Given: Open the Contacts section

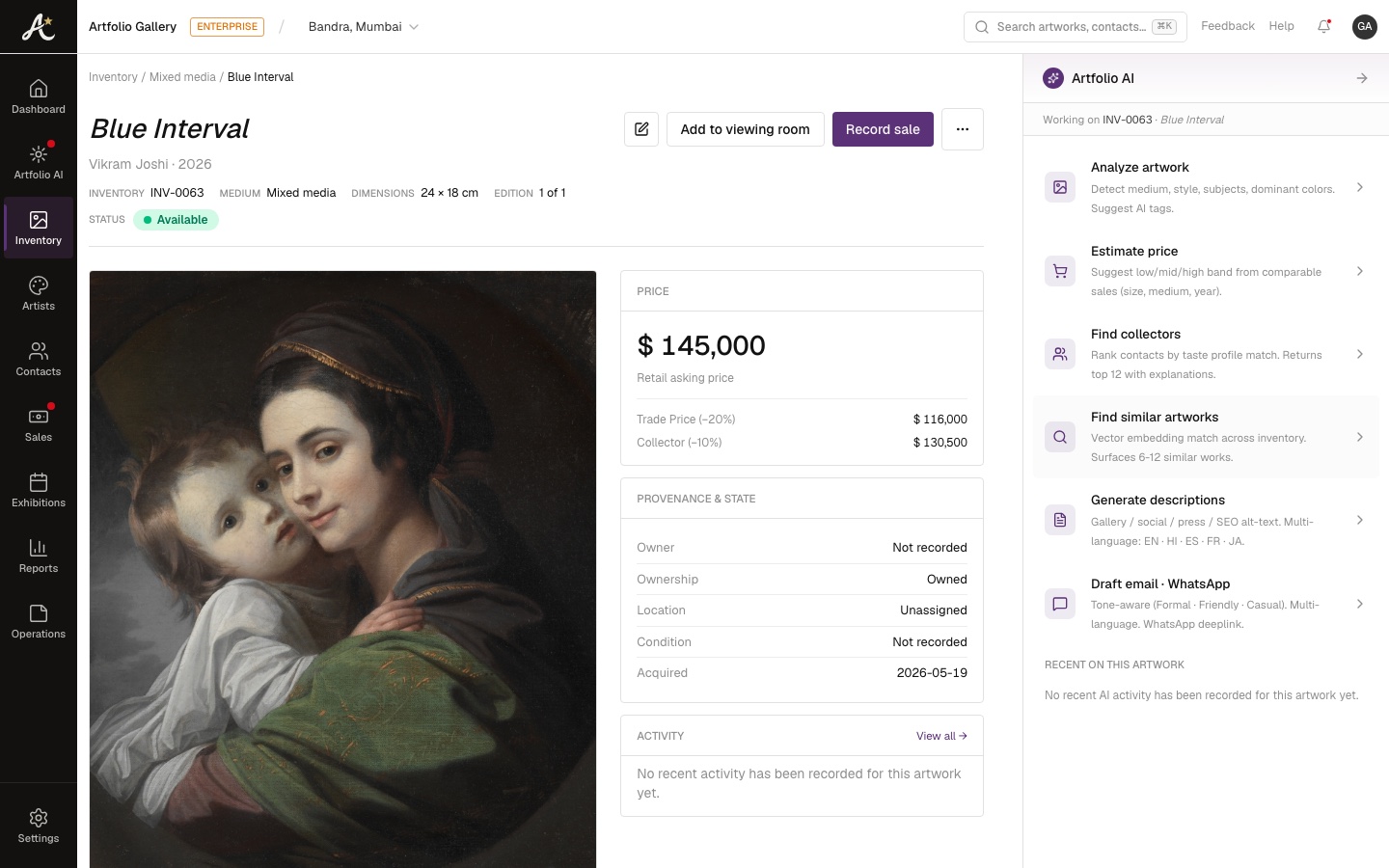Looking at the screenshot, I should click(x=39, y=359).
